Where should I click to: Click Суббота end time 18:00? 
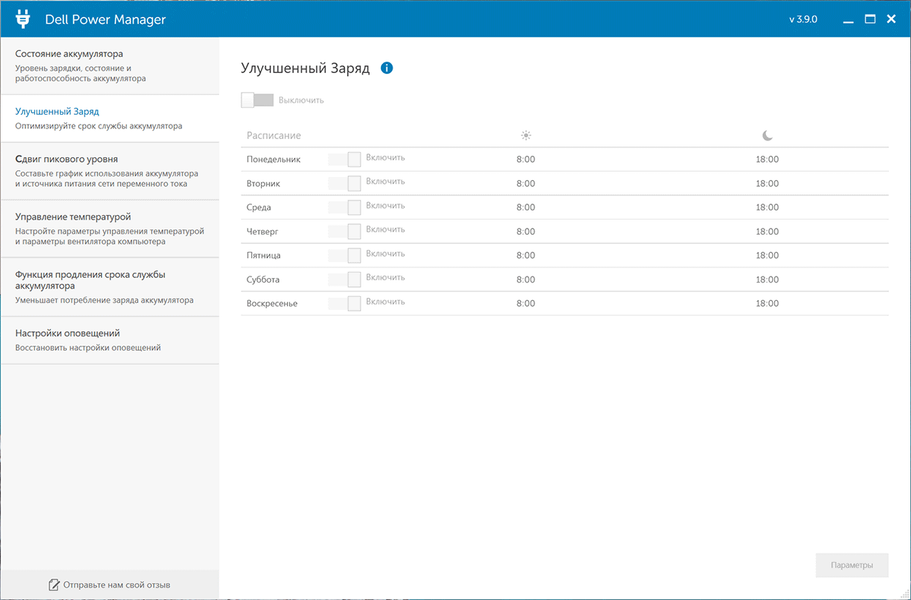767,279
